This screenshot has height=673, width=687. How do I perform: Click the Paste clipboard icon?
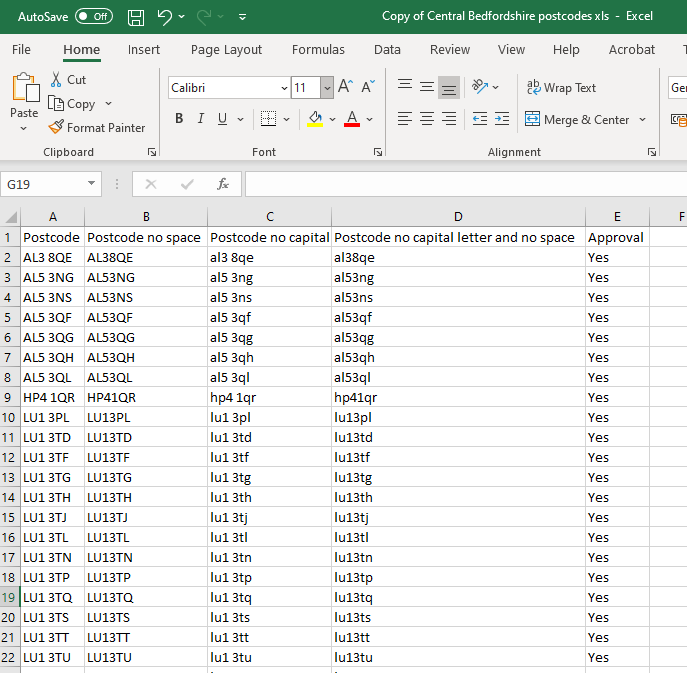(x=25, y=88)
